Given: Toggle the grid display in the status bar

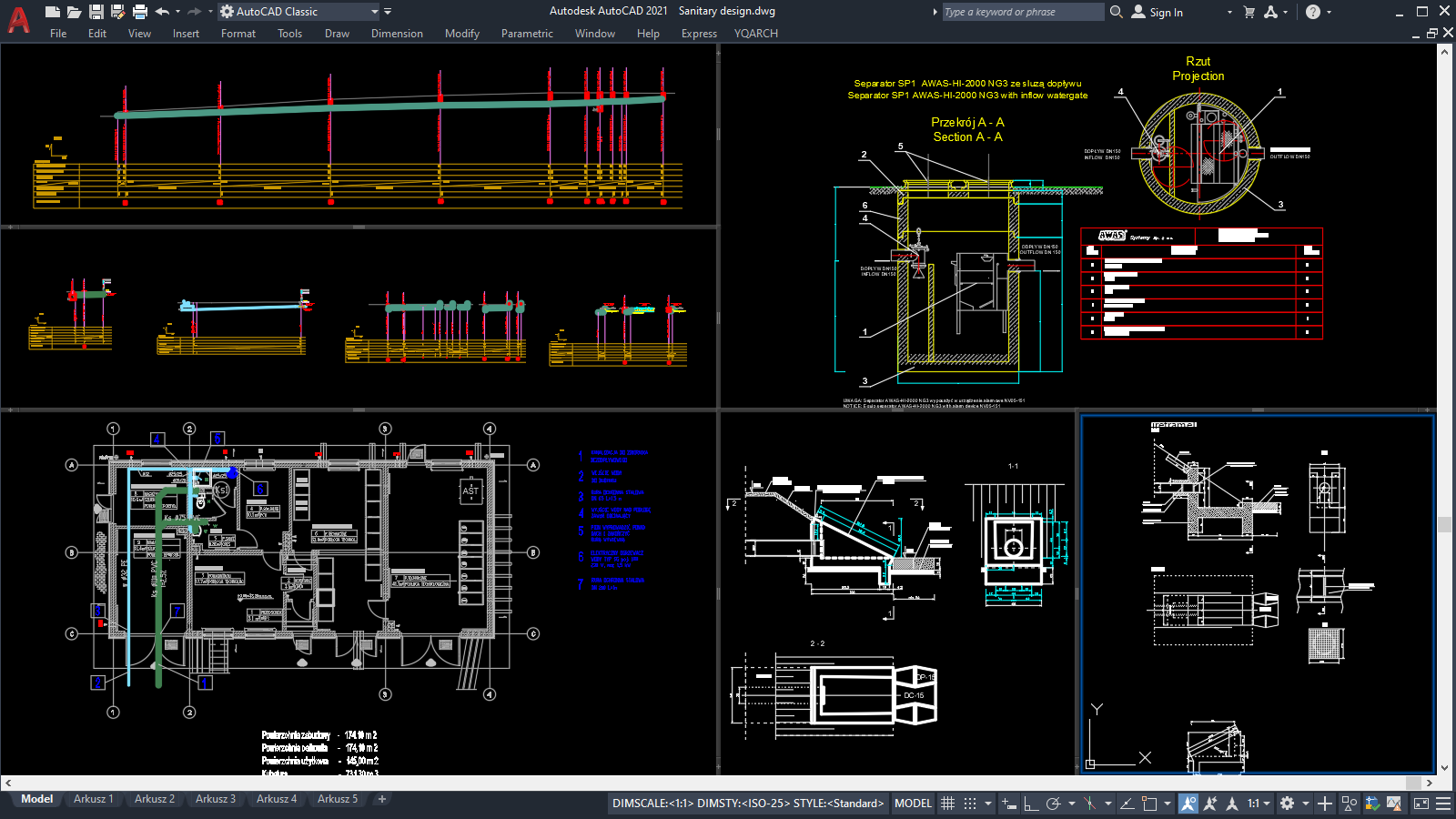Looking at the screenshot, I should coord(948,804).
